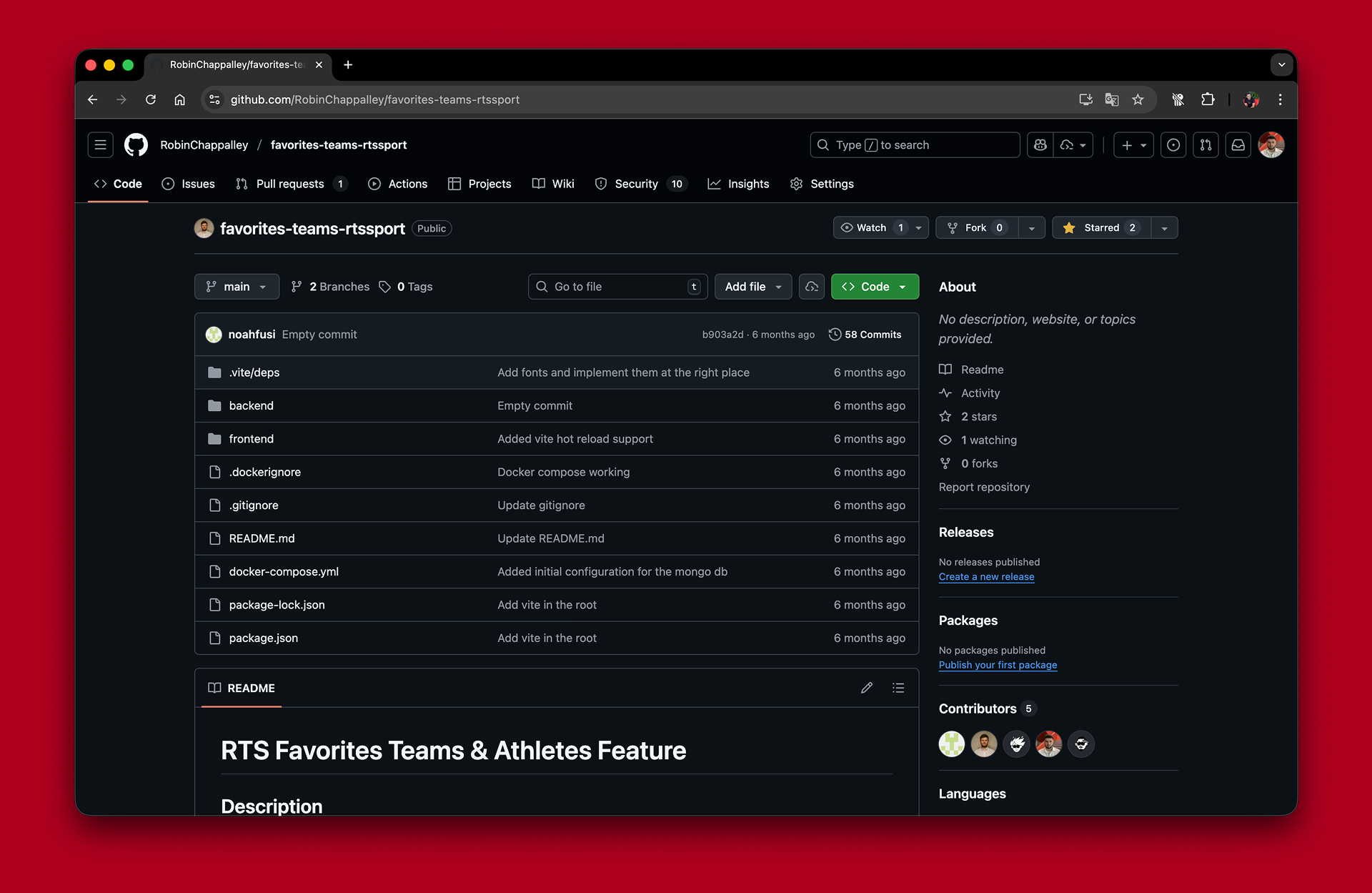Open notifications inbox icon

1238,145
